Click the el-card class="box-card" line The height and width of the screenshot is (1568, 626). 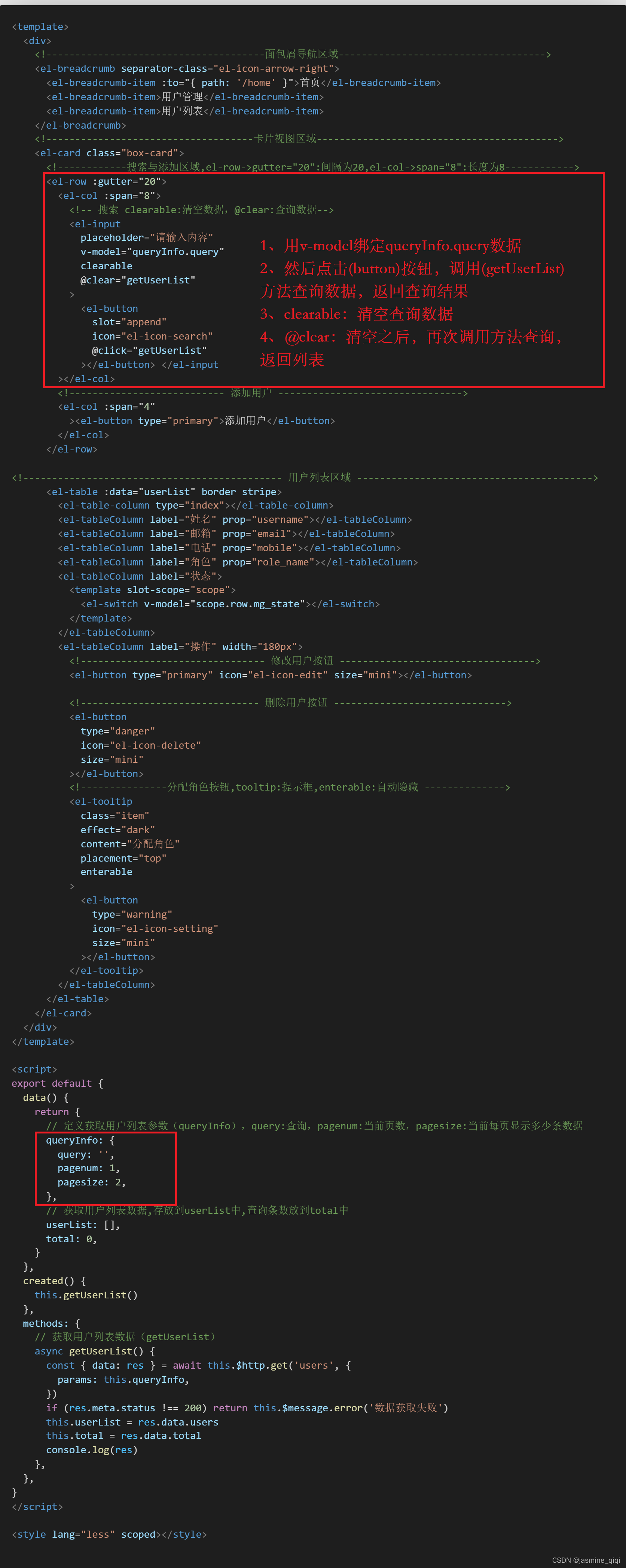109,153
